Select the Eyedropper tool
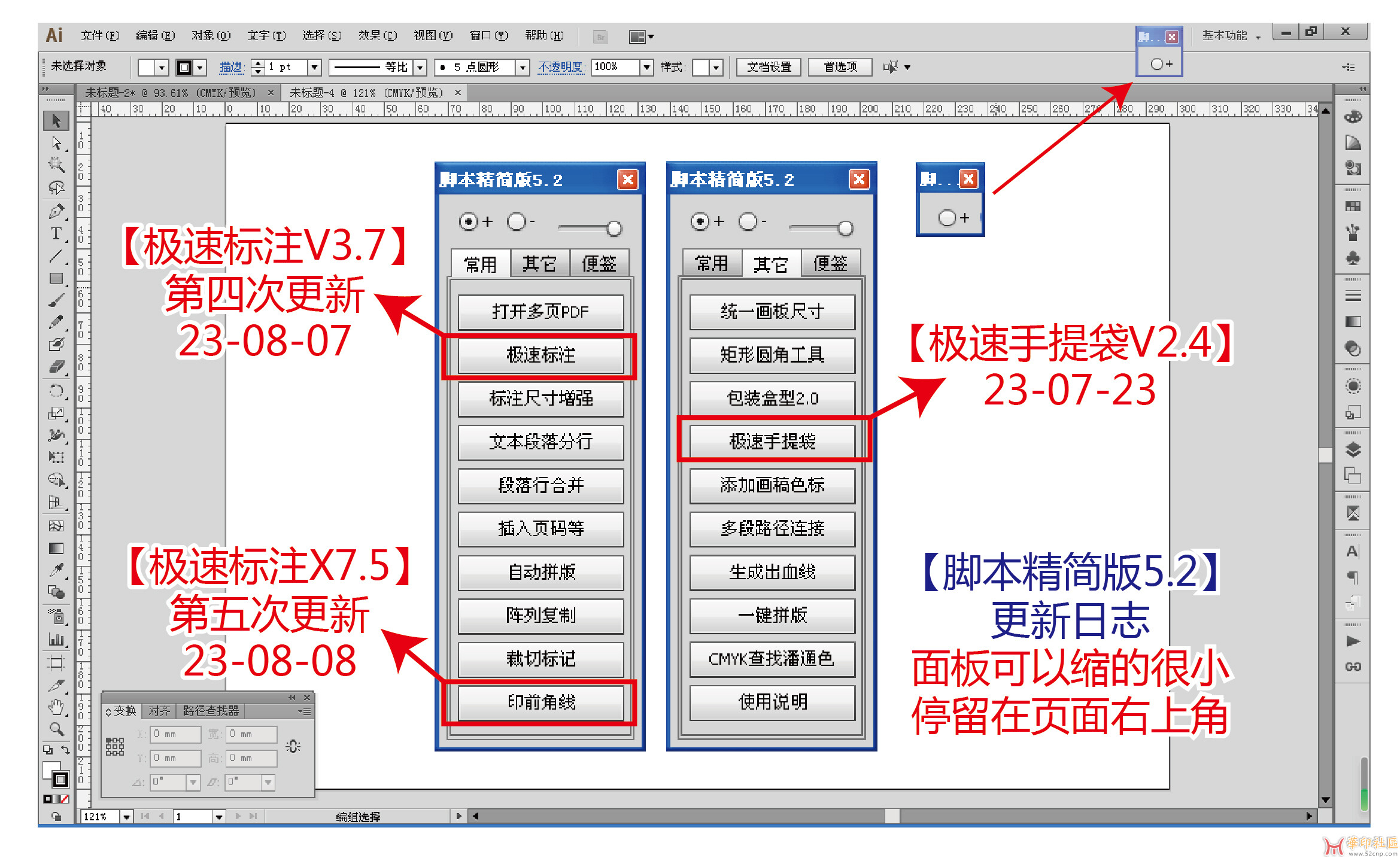Viewport: 1400px width, 858px height. [56, 570]
